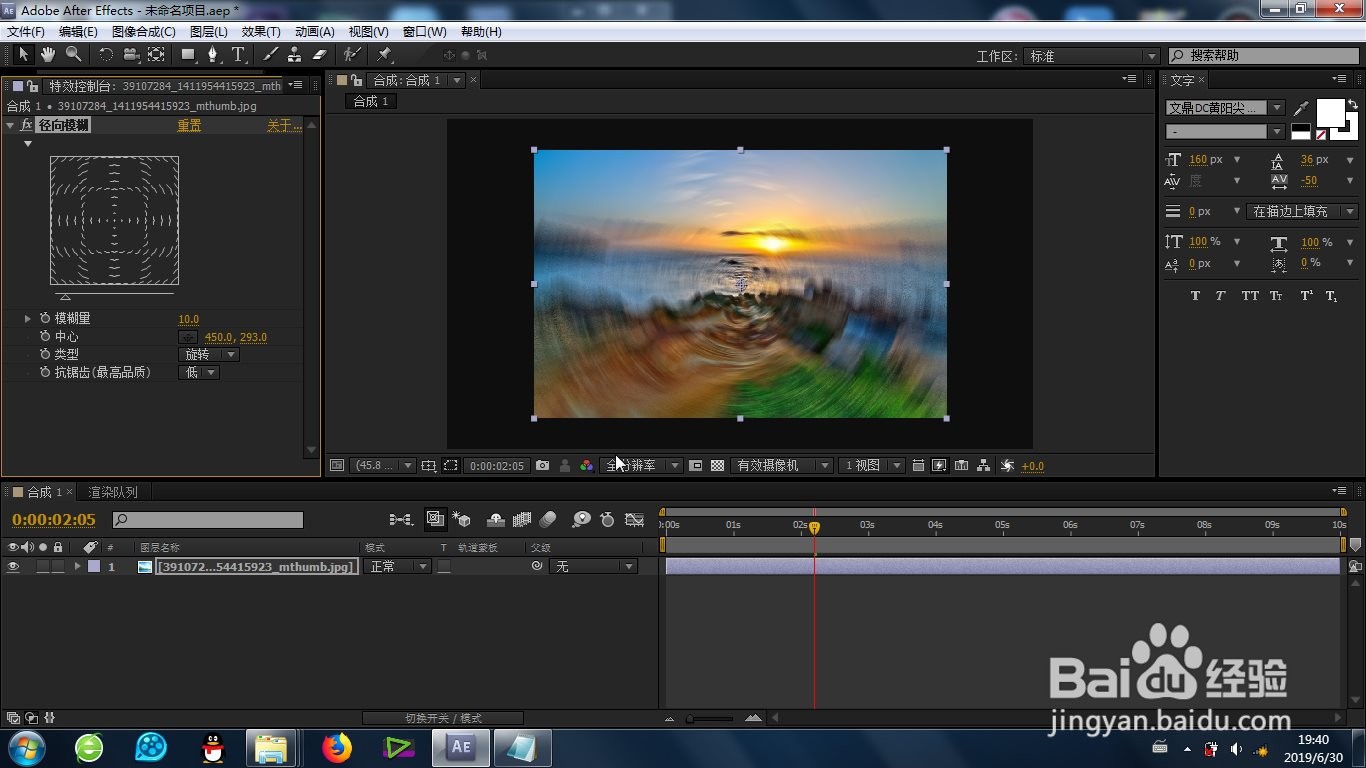Click the timeline layer search field
Viewport: 1366px width, 768px height.
click(x=207, y=520)
